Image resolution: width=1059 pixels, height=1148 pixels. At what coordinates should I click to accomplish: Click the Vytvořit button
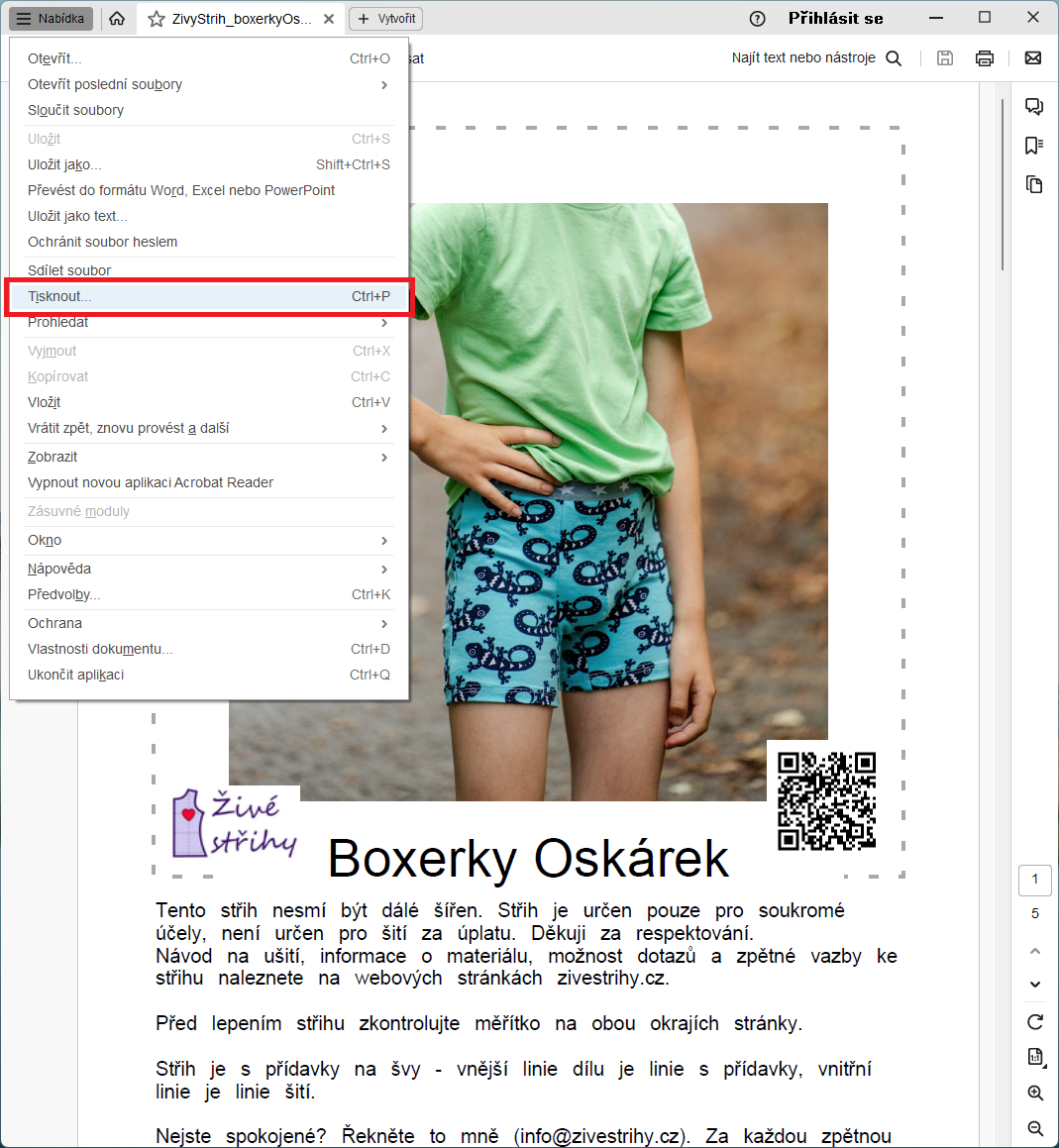[386, 19]
